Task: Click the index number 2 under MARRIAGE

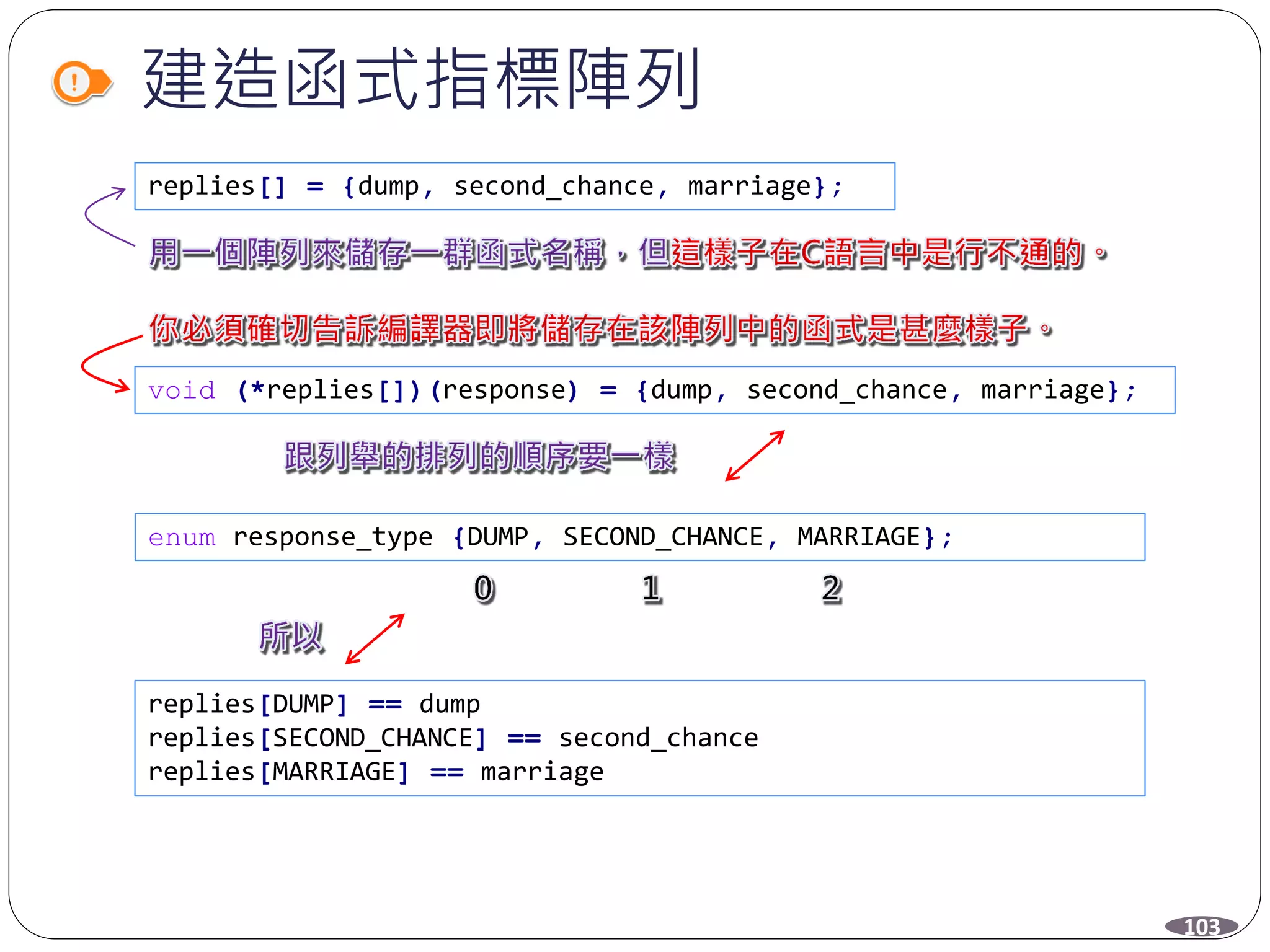Action: (832, 589)
